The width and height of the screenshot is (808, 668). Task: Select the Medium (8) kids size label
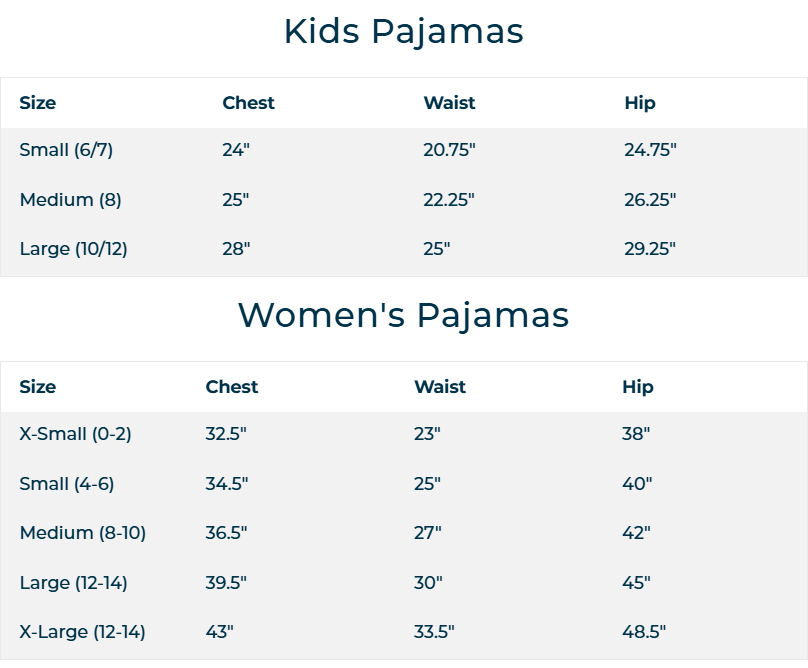71,199
